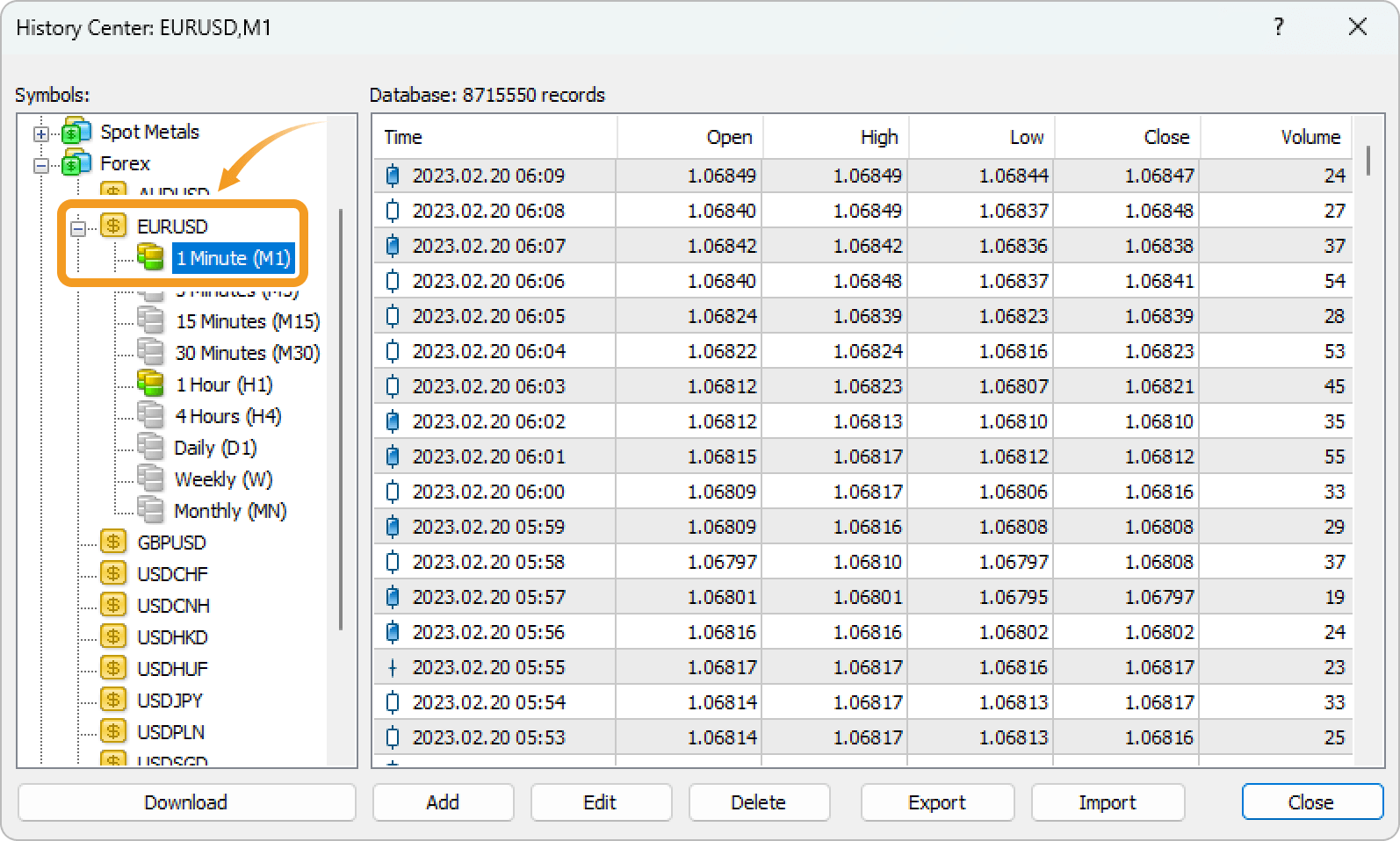Click the USDCHF symbol icon

click(x=113, y=573)
